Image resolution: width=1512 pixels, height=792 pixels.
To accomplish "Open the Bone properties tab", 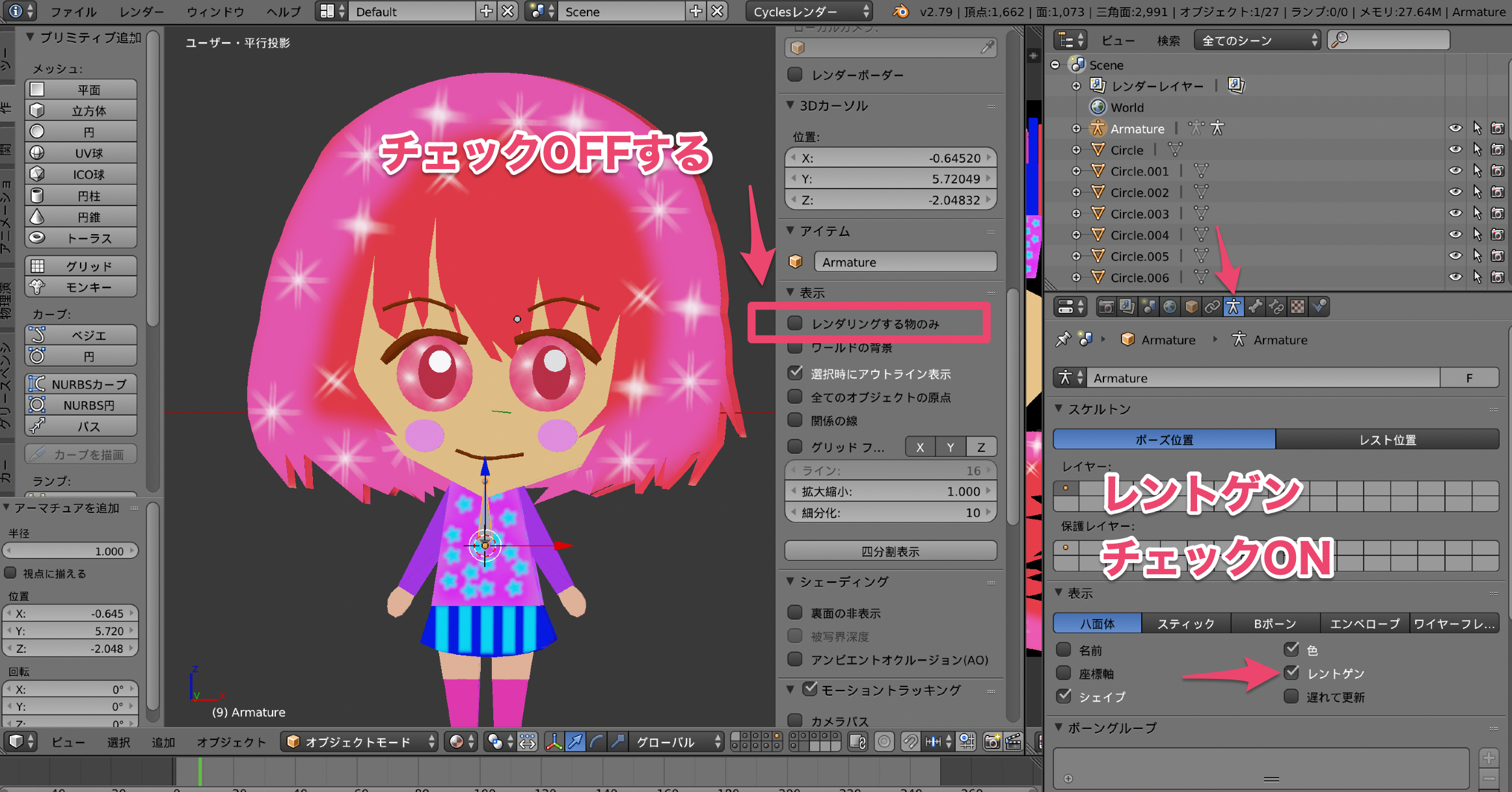I will coord(1255,307).
